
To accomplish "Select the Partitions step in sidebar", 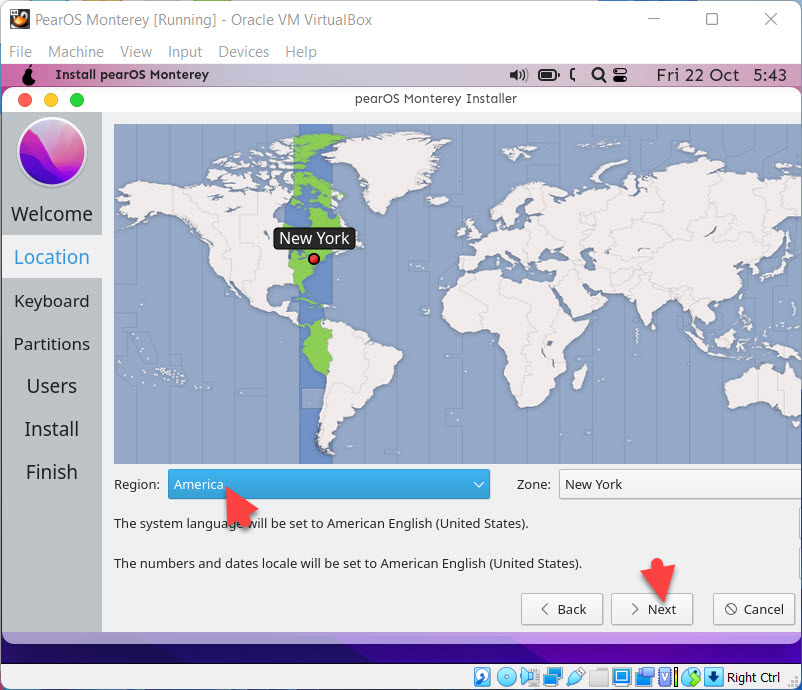I will 52,344.
